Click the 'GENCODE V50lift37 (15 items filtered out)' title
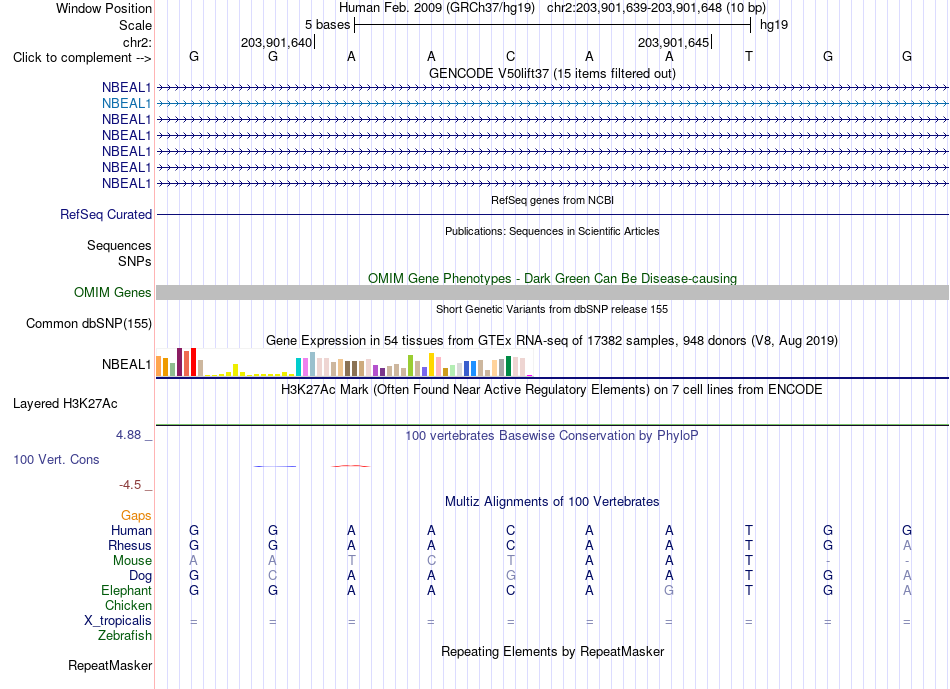 pyautogui.click(x=552, y=73)
